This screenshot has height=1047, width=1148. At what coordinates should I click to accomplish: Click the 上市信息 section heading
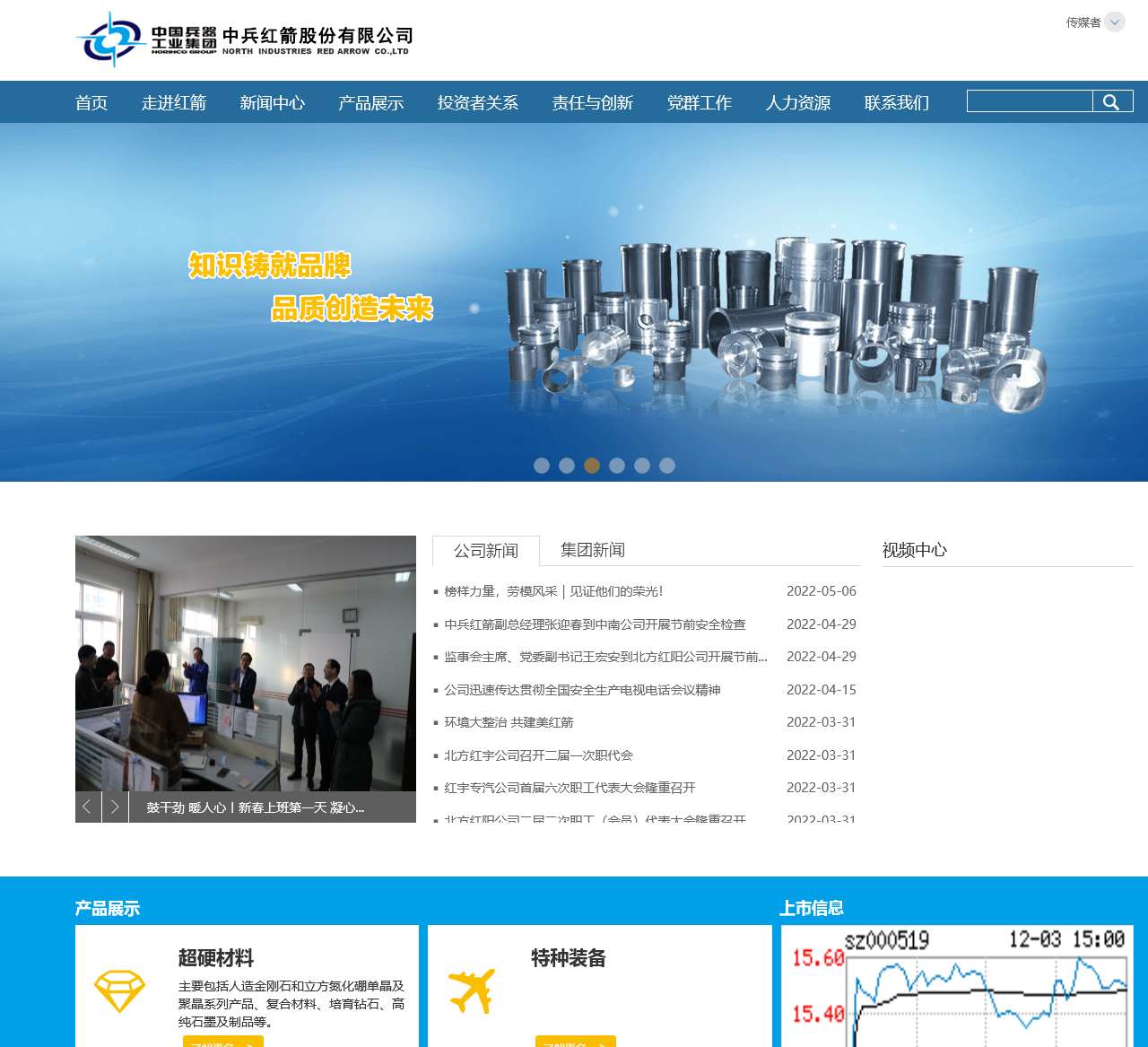coord(812,908)
